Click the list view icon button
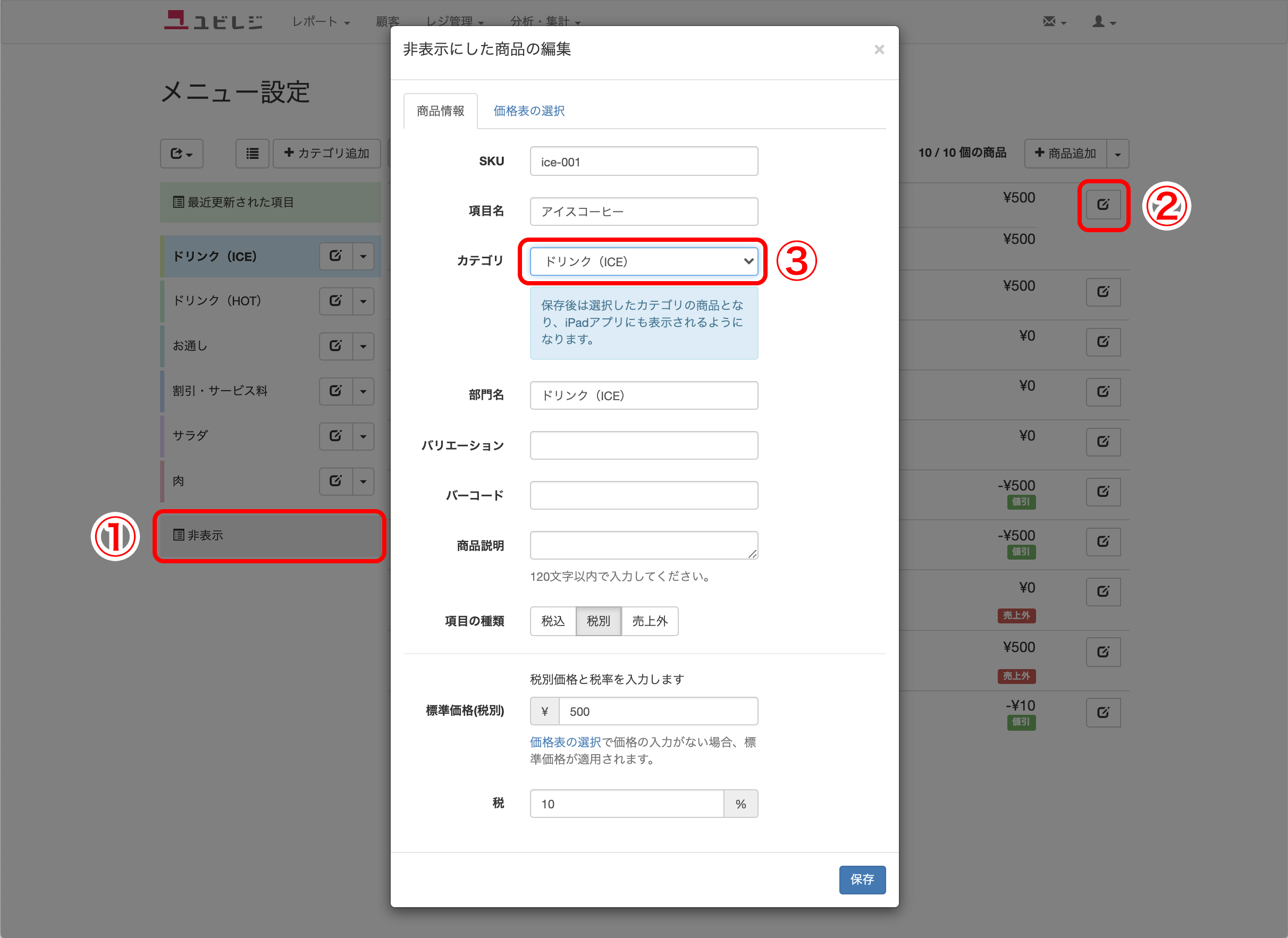Viewport: 1288px width, 938px height. [x=252, y=153]
